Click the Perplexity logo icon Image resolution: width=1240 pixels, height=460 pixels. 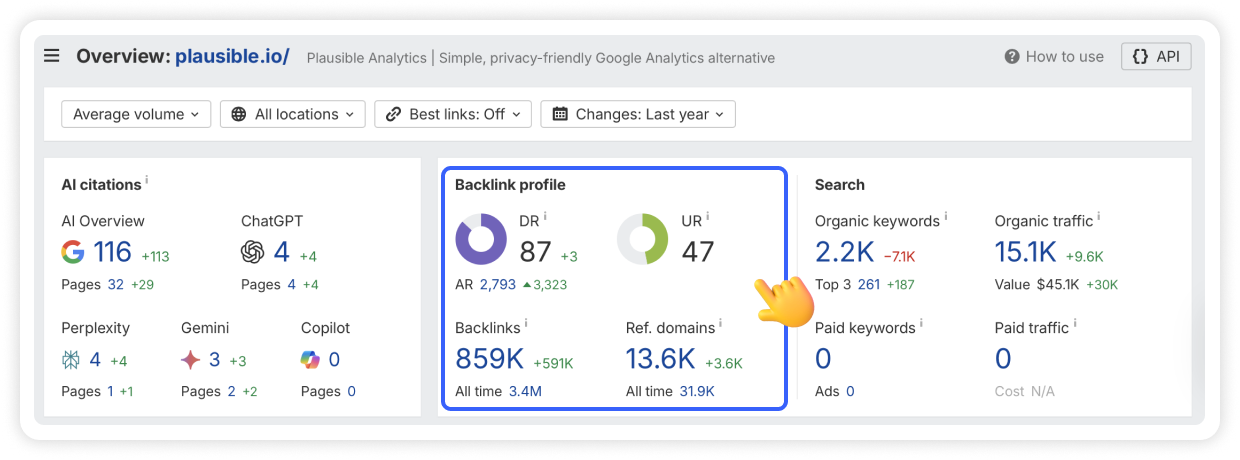pos(73,359)
